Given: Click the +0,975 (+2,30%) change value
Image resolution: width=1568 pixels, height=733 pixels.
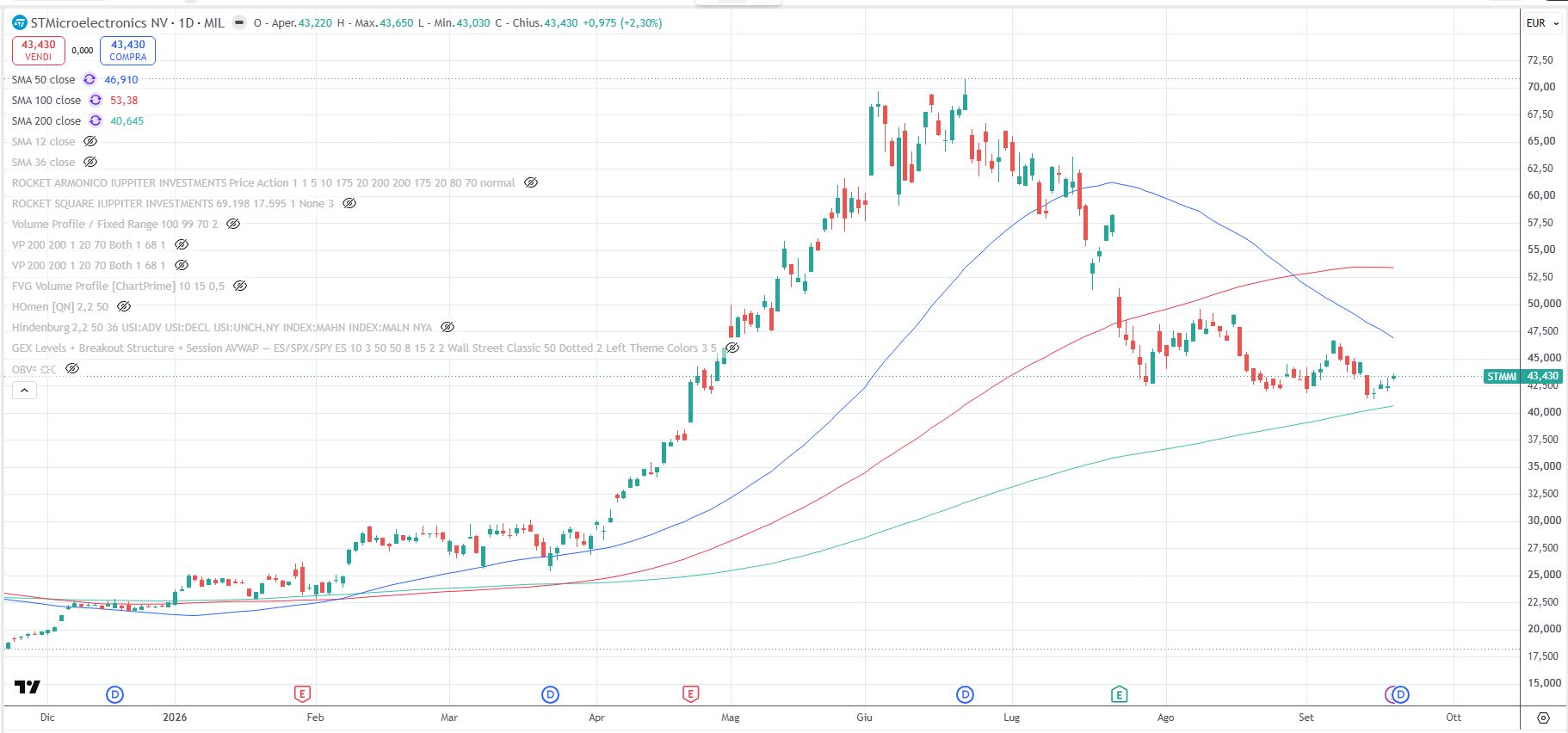Looking at the screenshot, I should [x=622, y=23].
